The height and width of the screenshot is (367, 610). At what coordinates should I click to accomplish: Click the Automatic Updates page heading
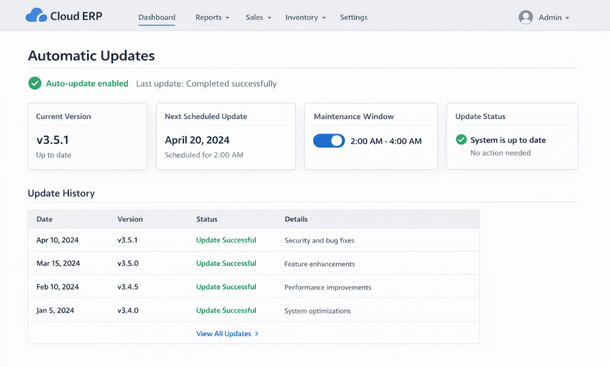tap(91, 56)
